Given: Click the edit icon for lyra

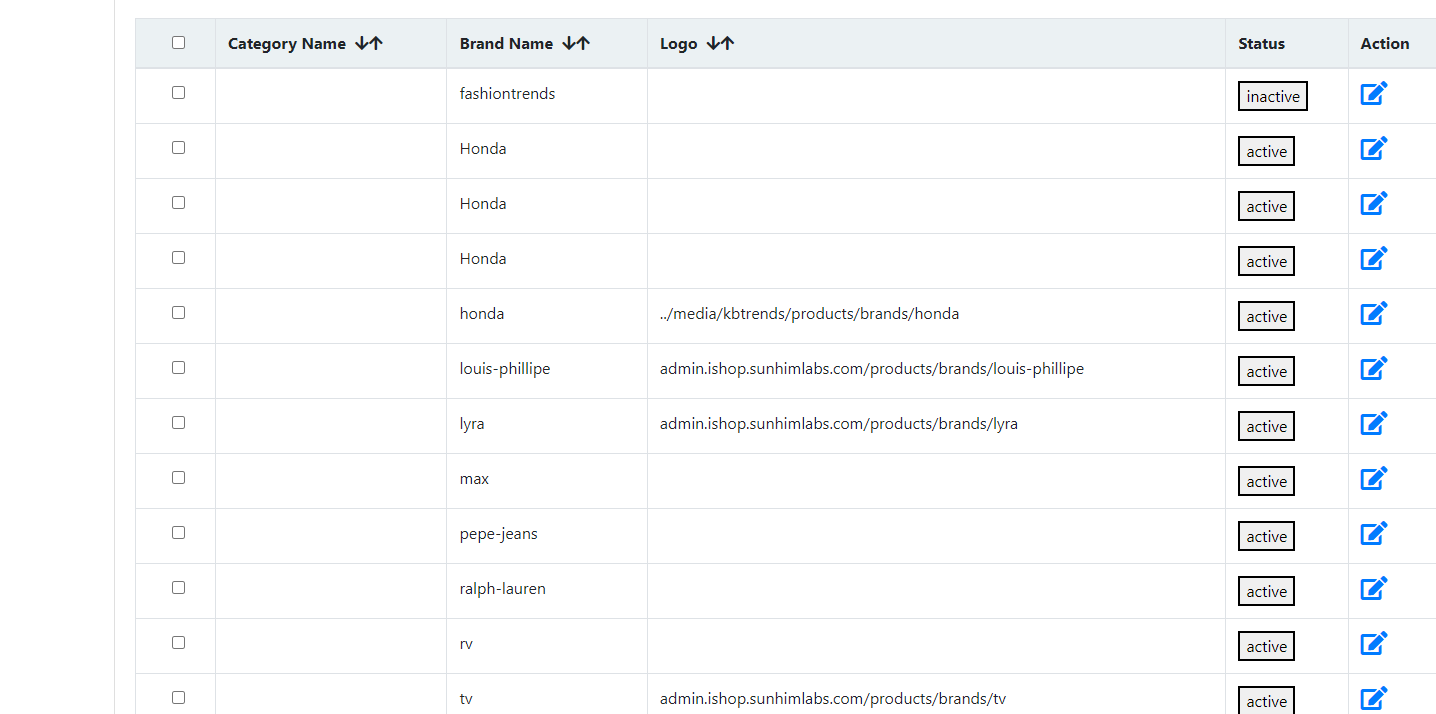Looking at the screenshot, I should tap(1374, 424).
